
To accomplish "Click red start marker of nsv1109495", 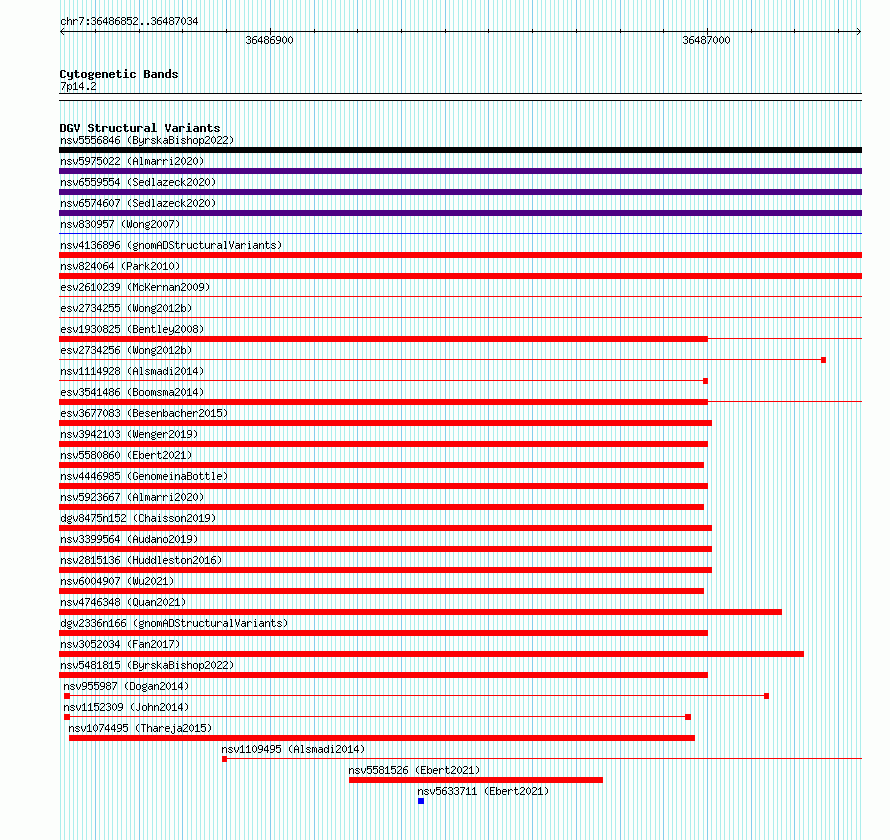I will click(x=224, y=759).
